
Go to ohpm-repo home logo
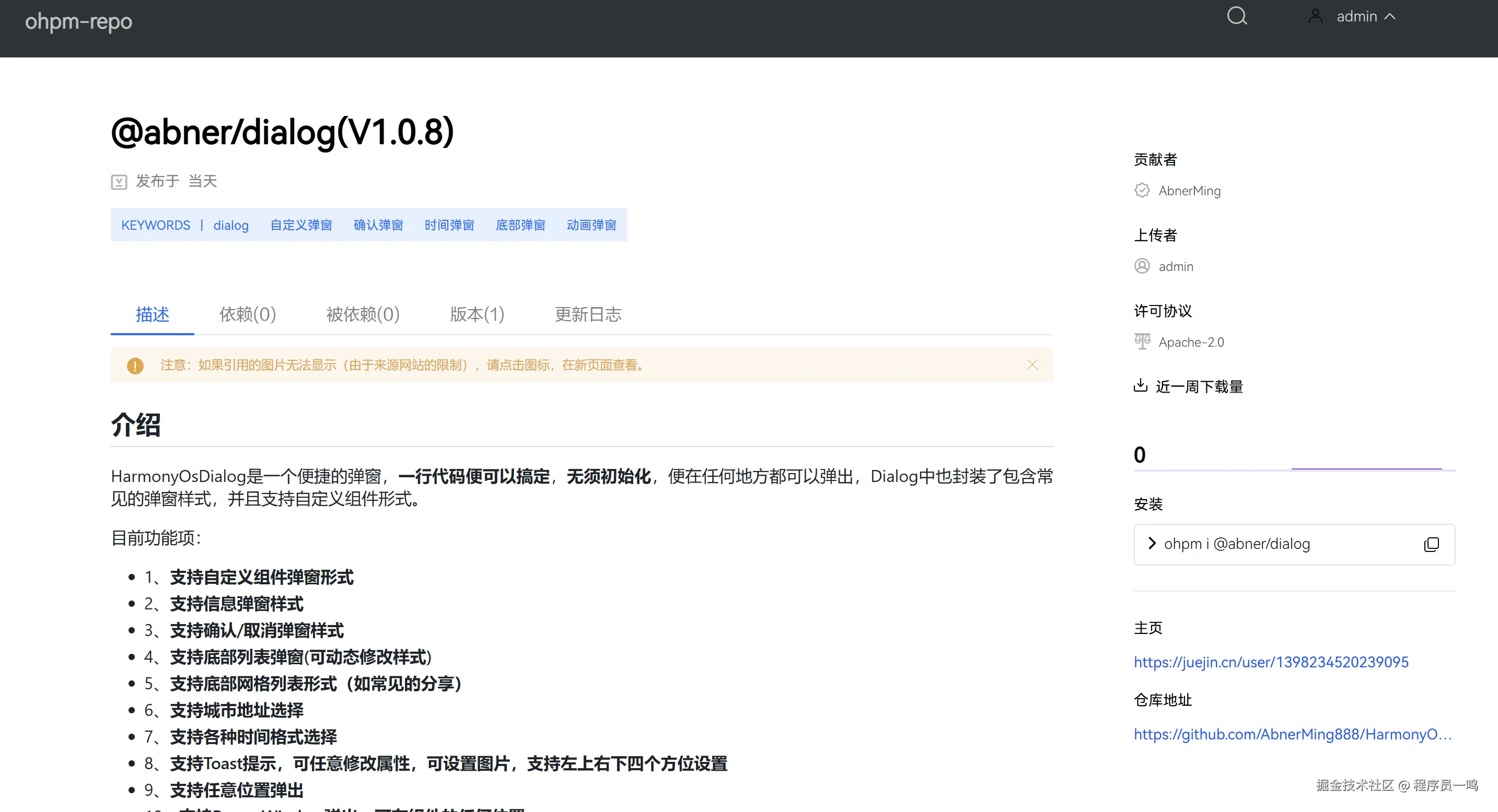tap(78, 21)
